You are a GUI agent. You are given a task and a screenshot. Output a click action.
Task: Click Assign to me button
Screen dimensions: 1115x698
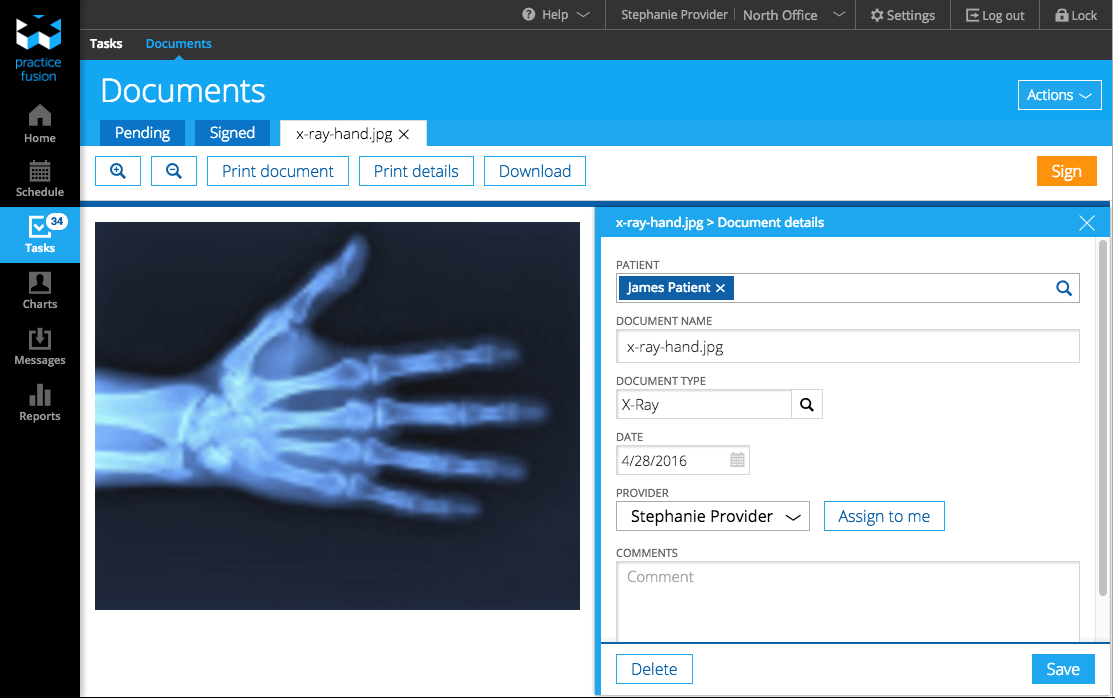[884, 517]
